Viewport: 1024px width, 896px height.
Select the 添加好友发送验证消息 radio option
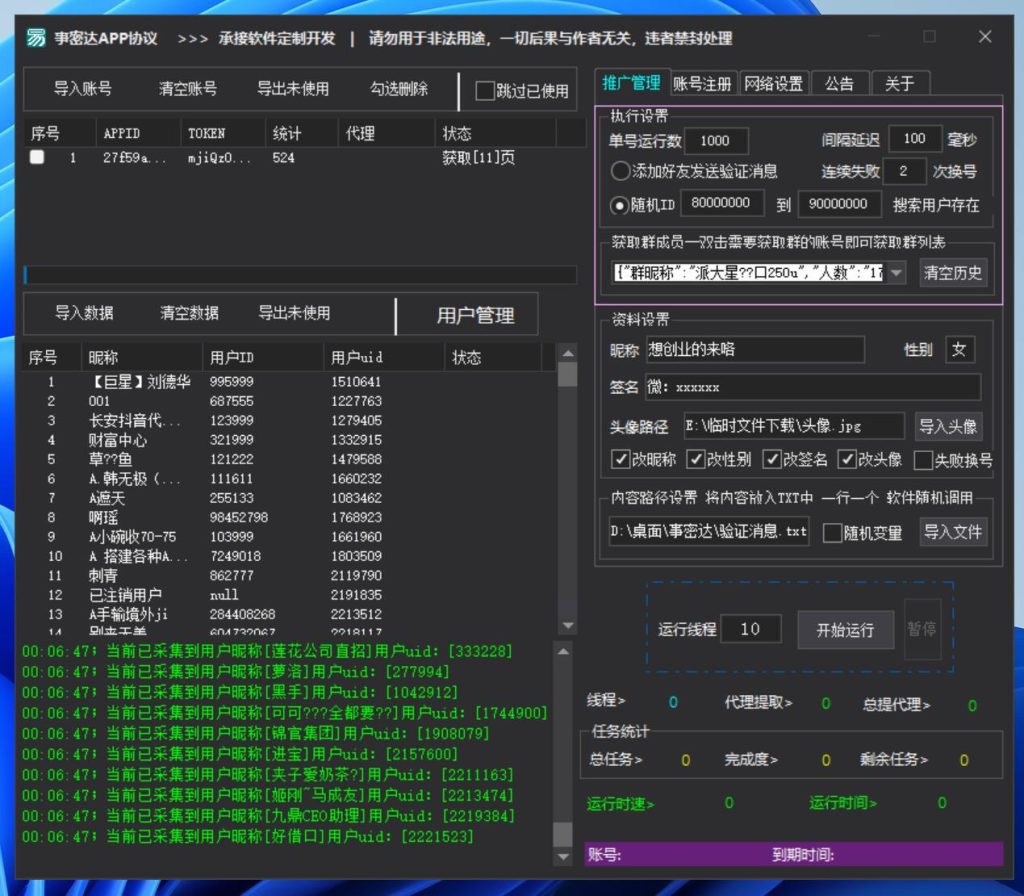621,171
